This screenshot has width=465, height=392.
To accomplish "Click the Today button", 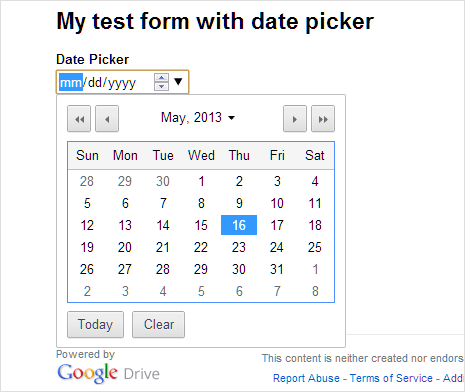I will pos(95,324).
